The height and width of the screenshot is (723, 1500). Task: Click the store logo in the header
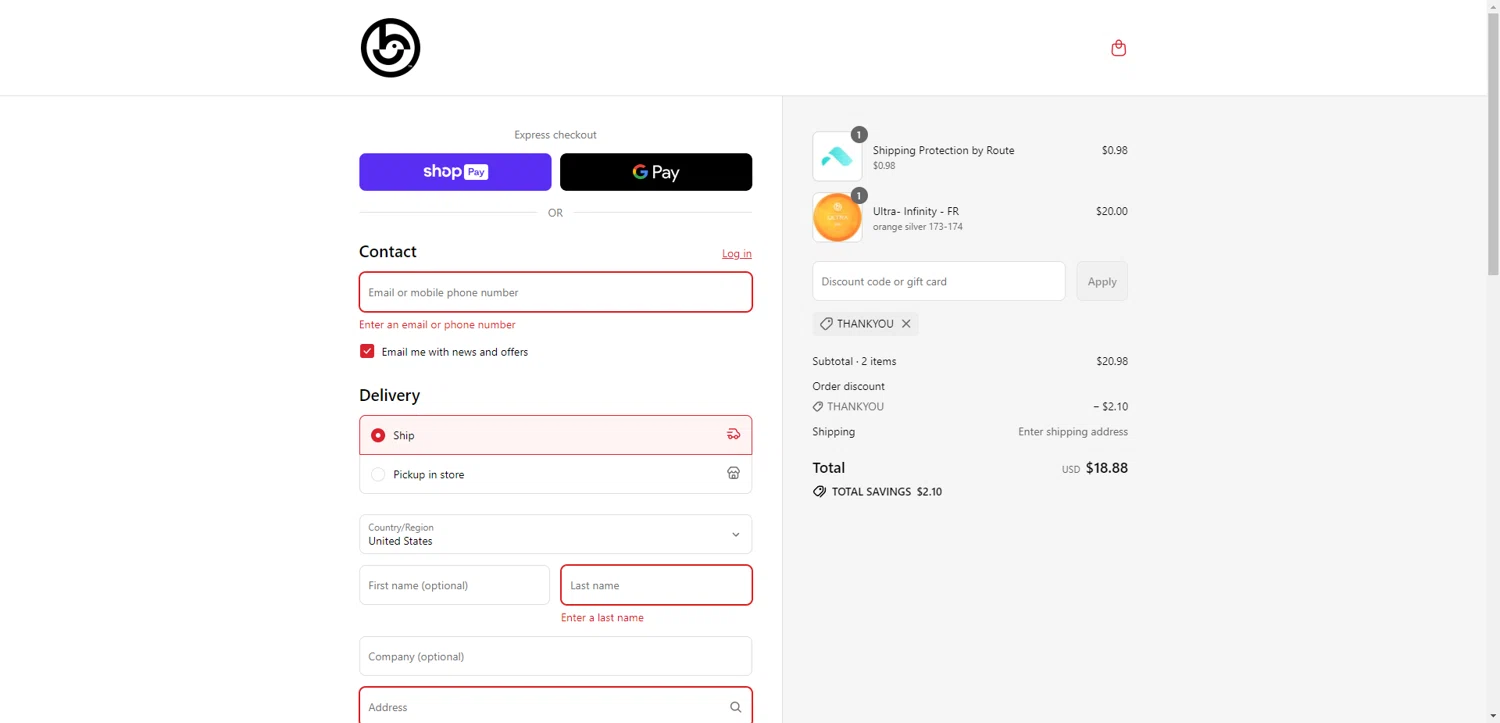click(390, 48)
